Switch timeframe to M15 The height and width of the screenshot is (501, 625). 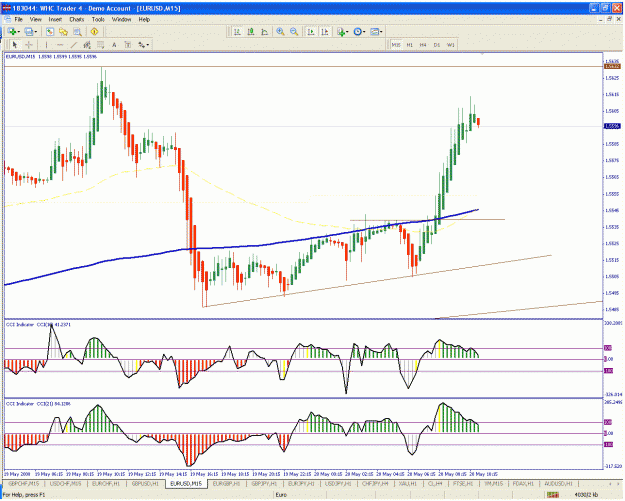(396, 45)
